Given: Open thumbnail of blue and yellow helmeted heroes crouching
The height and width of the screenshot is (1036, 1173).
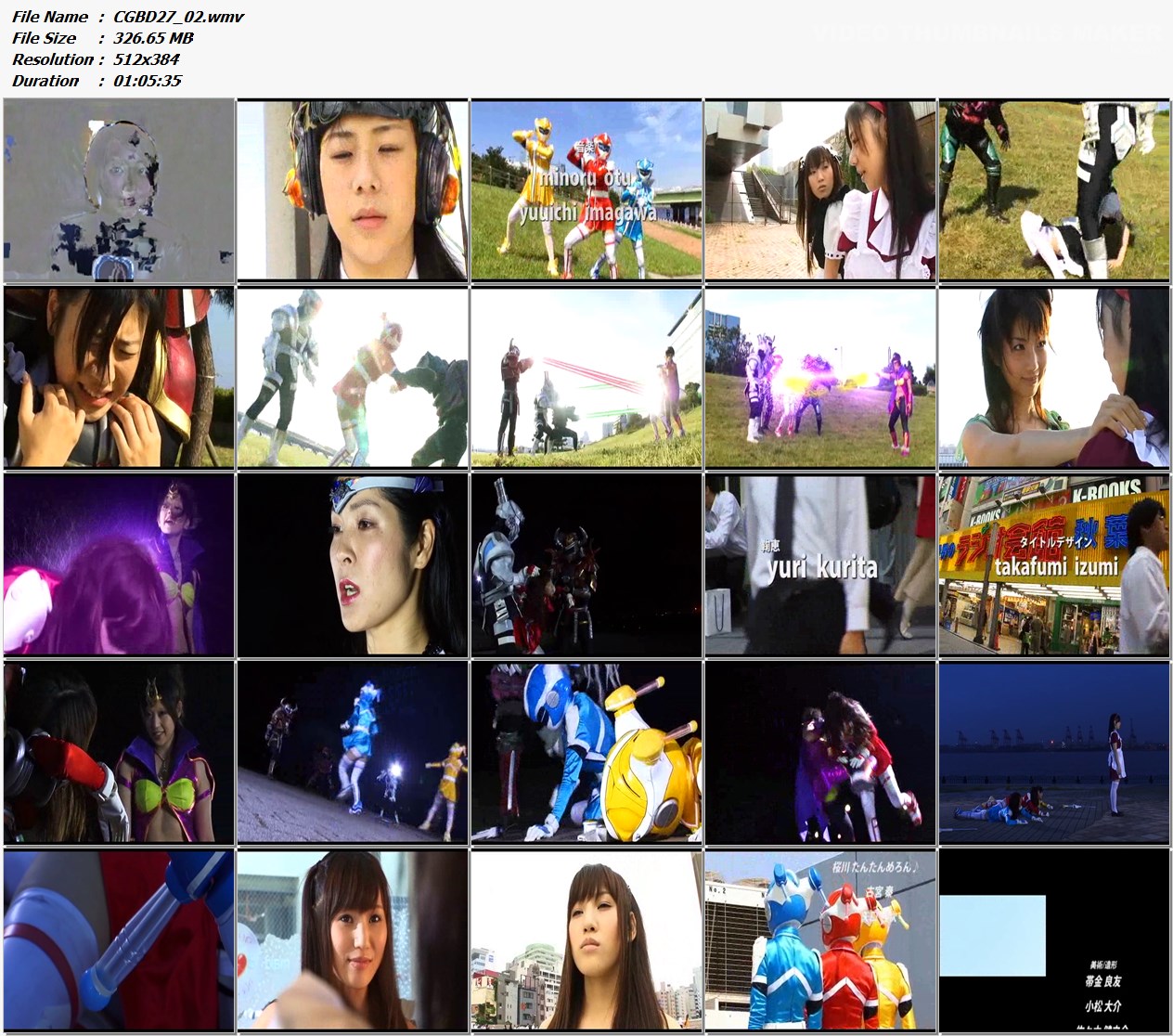Looking at the screenshot, I should pyautogui.click(x=586, y=752).
